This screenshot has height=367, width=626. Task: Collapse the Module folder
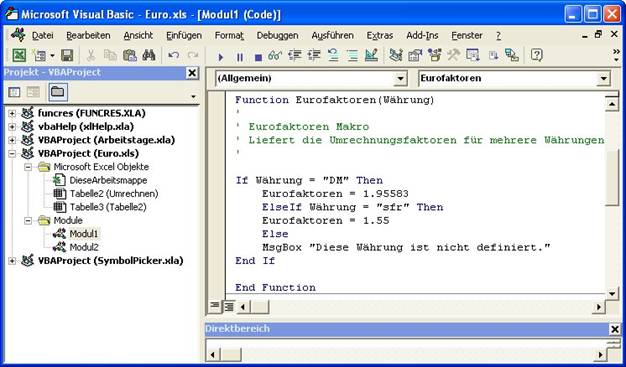pos(28,220)
